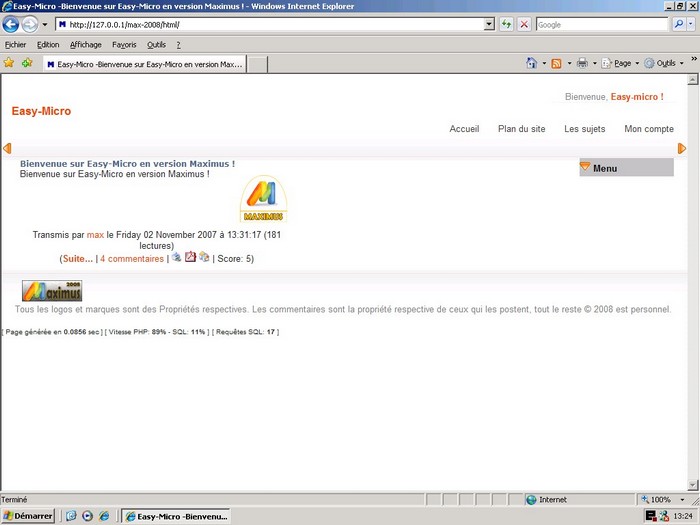
Task: Click the right orange collapse arrow
Action: pyautogui.click(x=682, y=148)
